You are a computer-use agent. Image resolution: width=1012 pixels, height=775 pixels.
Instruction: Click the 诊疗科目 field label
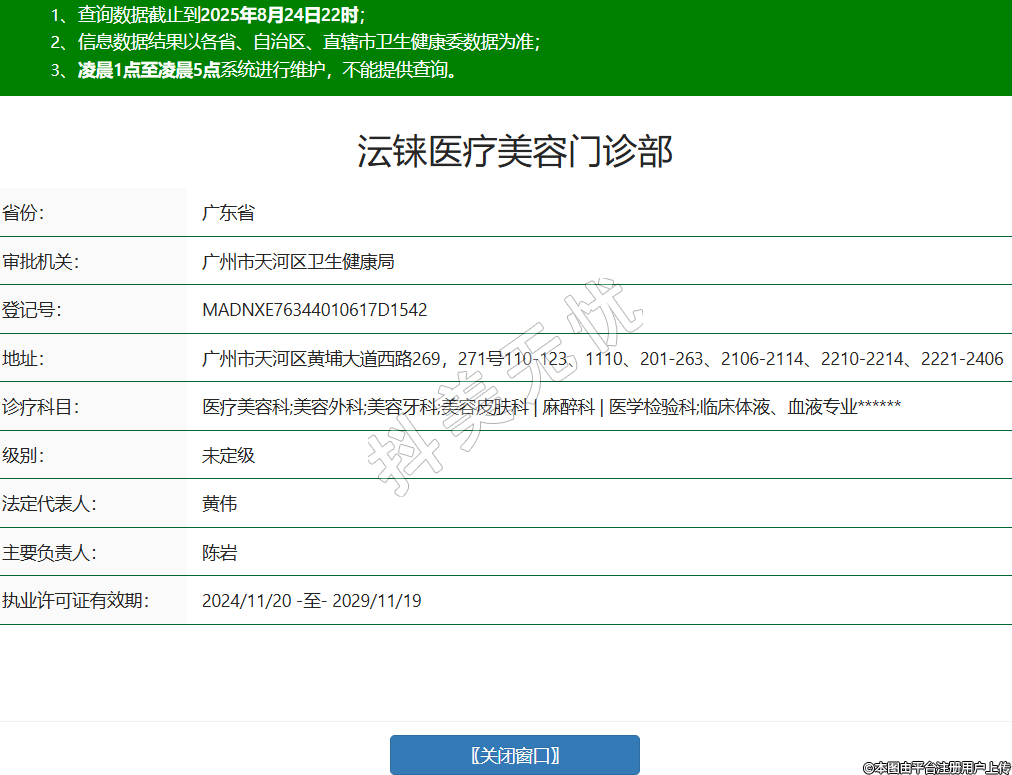coord(40,407)
